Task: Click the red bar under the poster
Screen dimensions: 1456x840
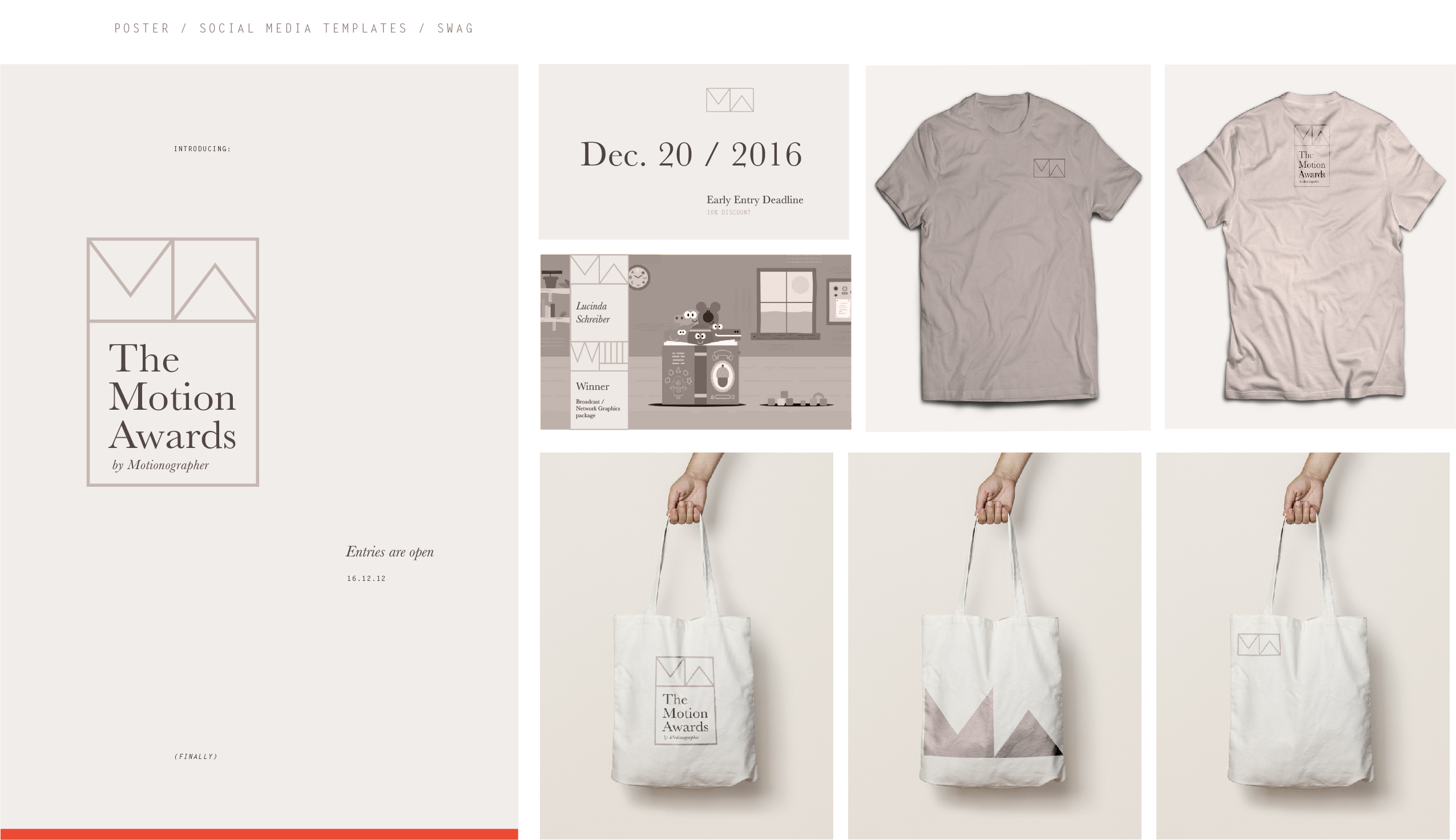Action: coord(259,834)
